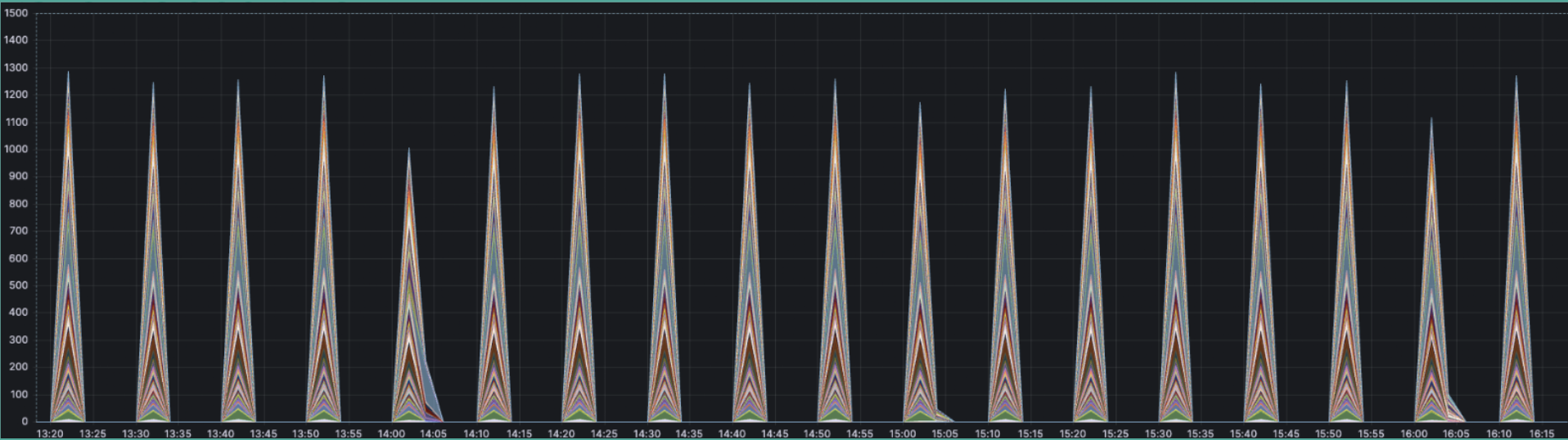Click the y-axis label 200

click(19, 367)
